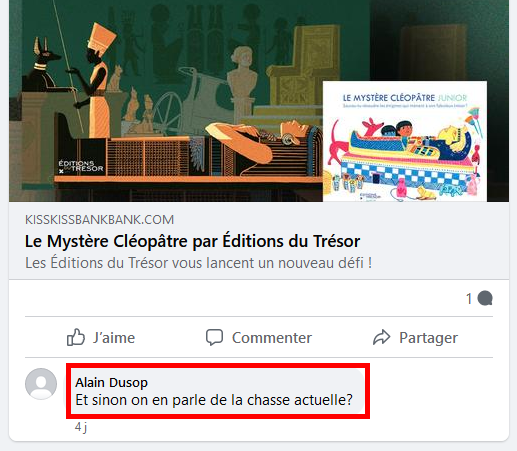Image resolution: width=517 pixels, height=451 pixels.
Task: Click the Partager share arrow icon
Action: coord(381,337)
